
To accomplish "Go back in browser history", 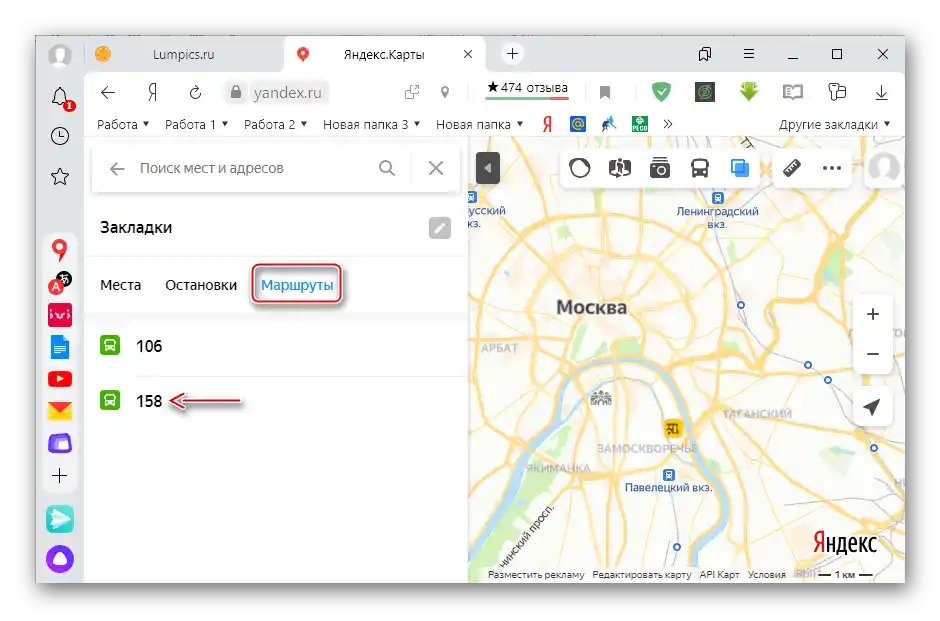I will [x=108, y=92].
